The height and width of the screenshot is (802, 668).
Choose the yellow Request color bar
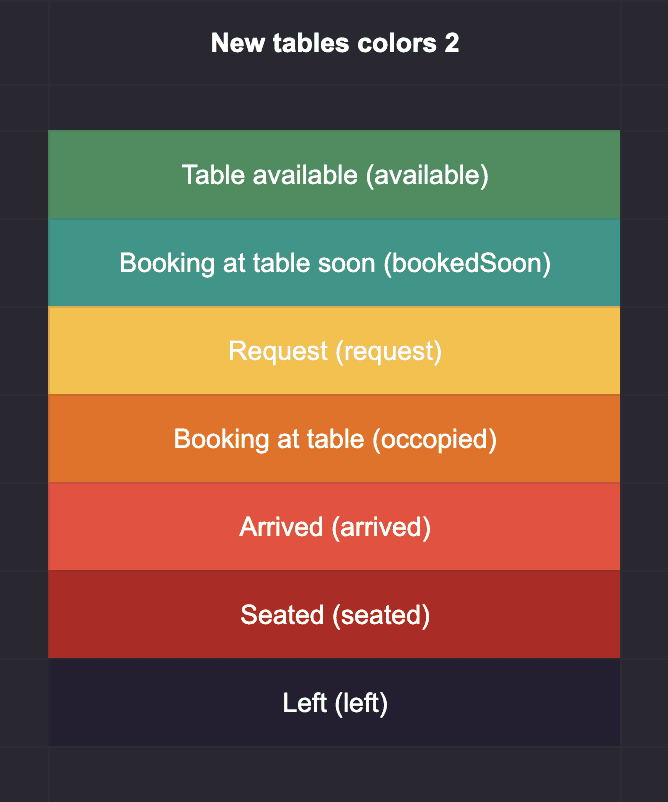pos(334,350)
